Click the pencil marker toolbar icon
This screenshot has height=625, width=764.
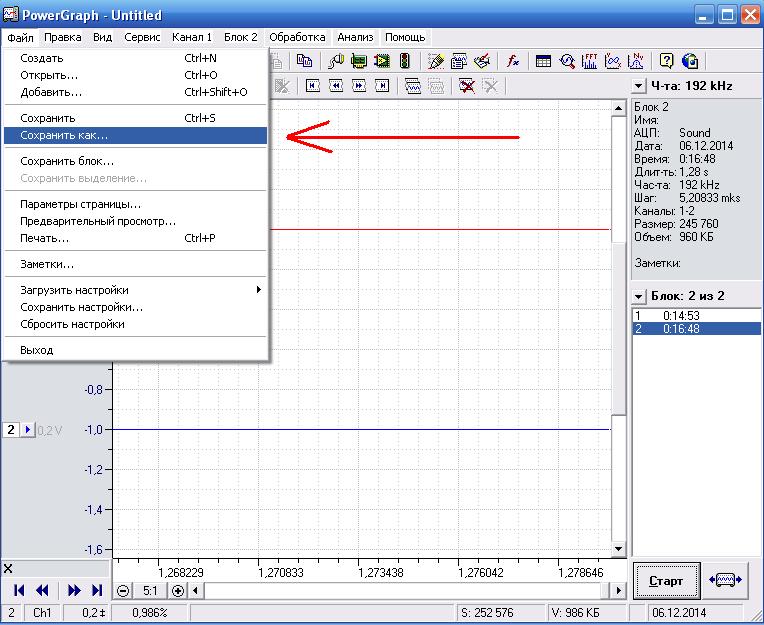pyautogui.click(x=436, y=61)
